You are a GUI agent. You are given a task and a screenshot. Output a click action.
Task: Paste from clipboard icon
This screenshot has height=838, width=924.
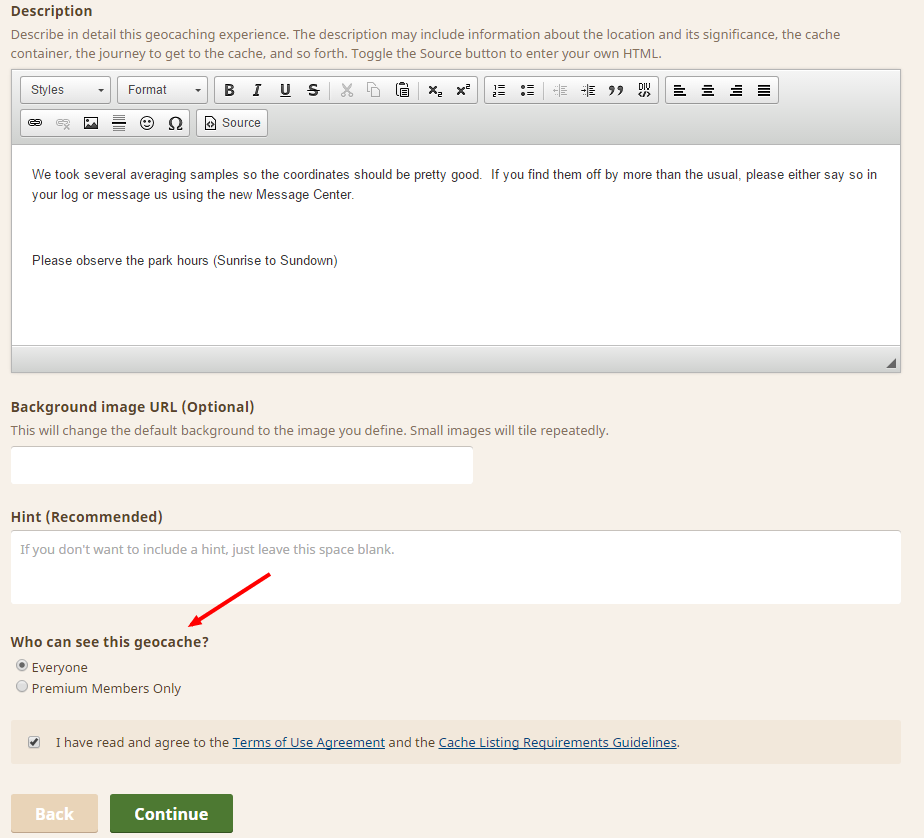pyautogui.click(x=402, y=90)
